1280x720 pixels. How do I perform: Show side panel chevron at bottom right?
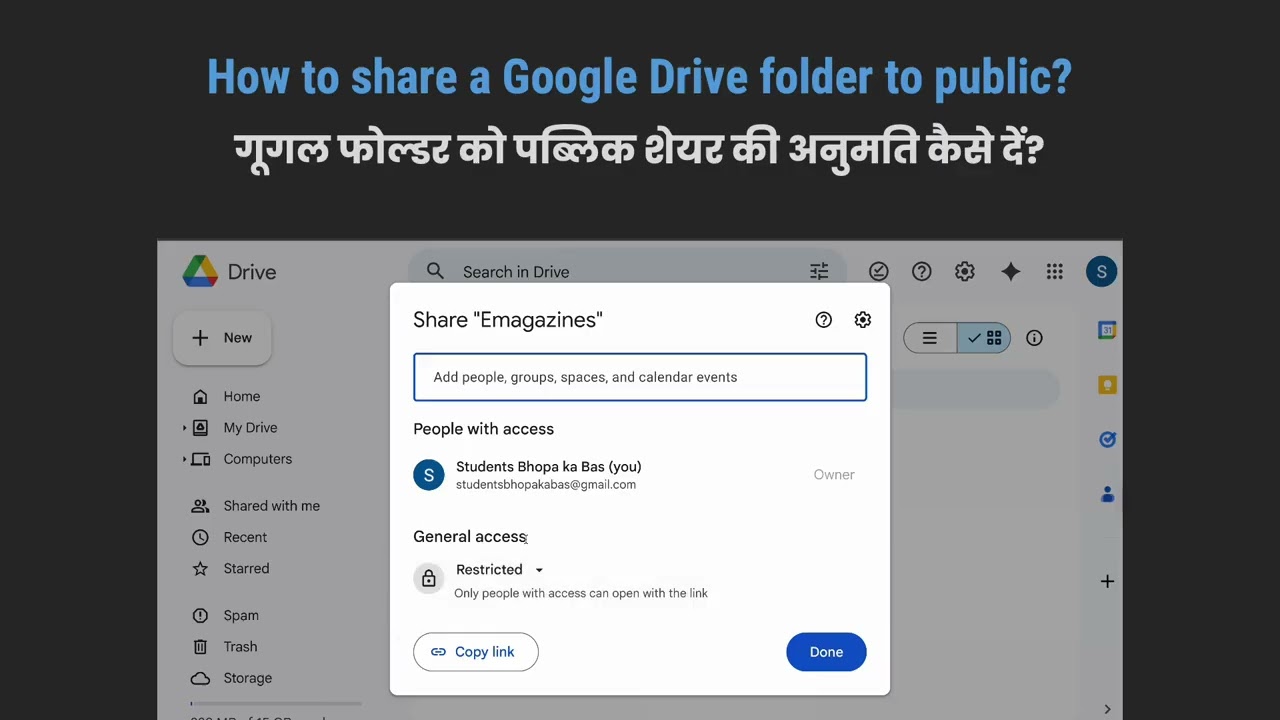tap(1107, 710)
